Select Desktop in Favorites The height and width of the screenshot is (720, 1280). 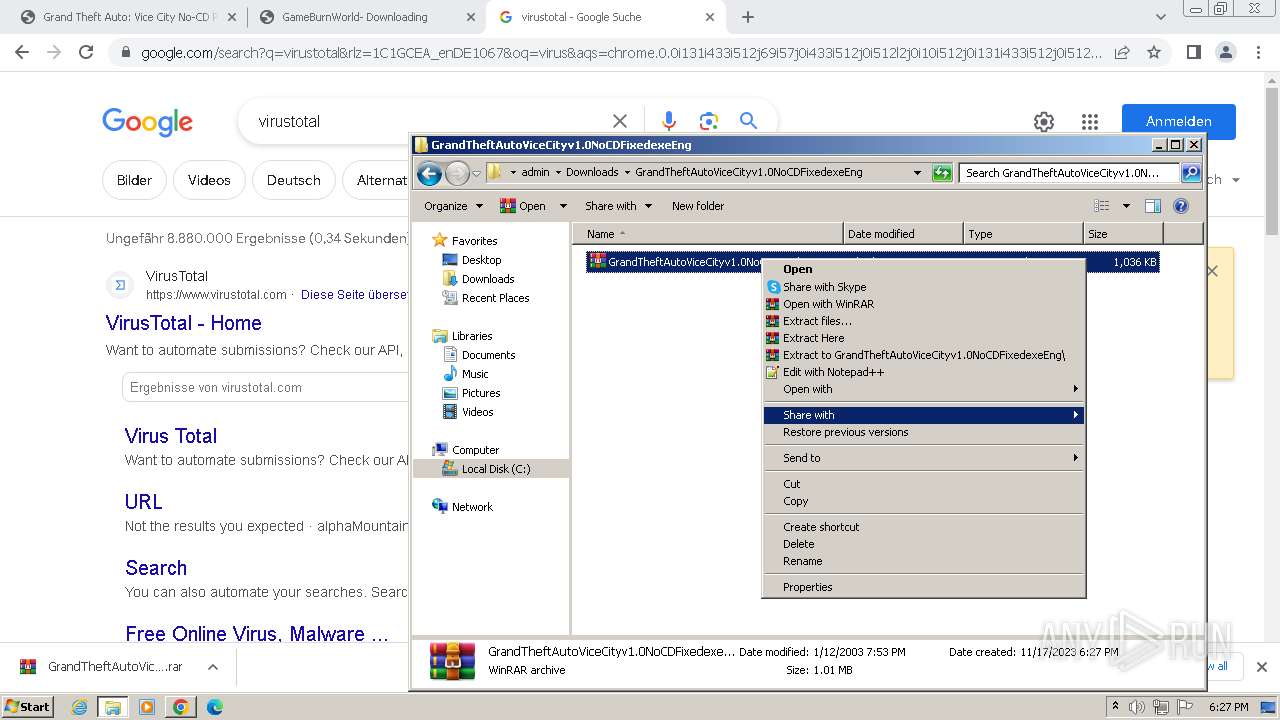(x=481, y=260)
